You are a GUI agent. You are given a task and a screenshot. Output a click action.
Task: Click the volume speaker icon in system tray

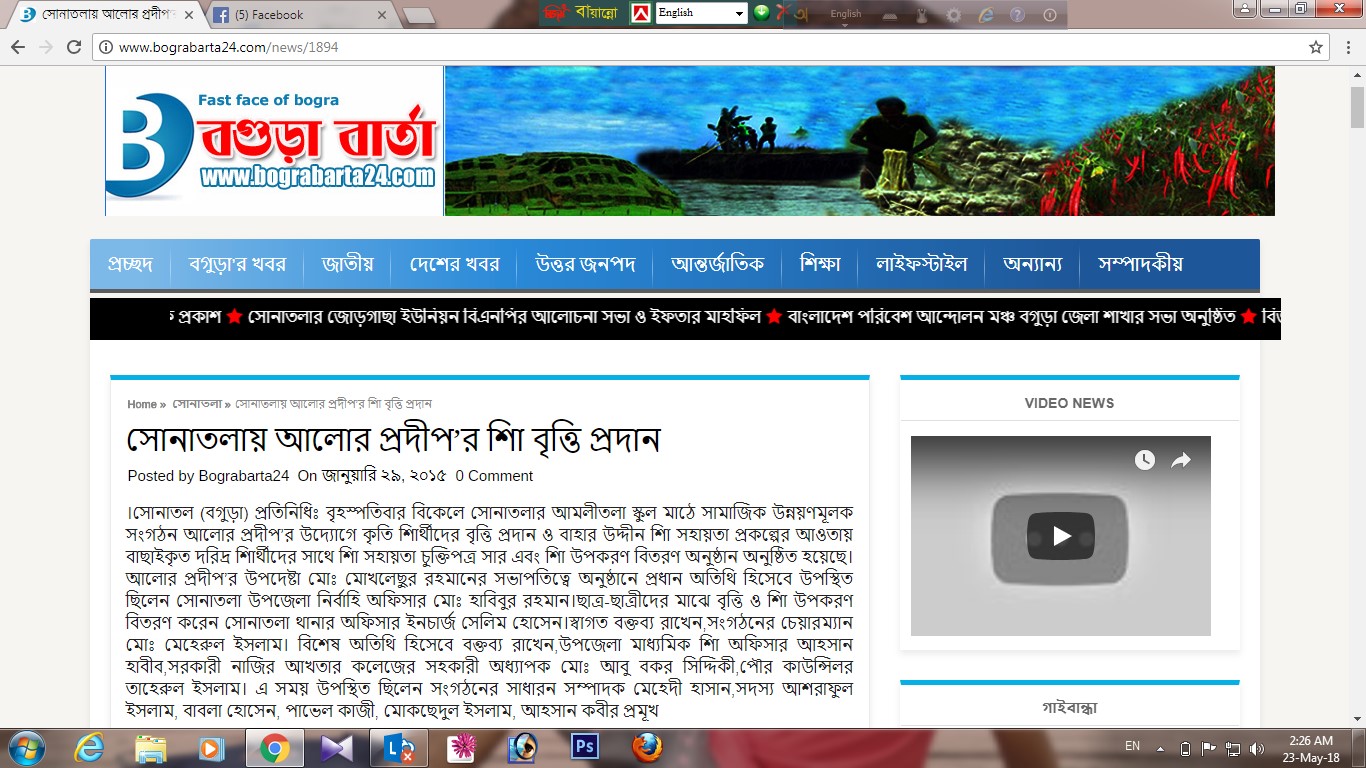pyautogui.click(x=1256, y=748)
